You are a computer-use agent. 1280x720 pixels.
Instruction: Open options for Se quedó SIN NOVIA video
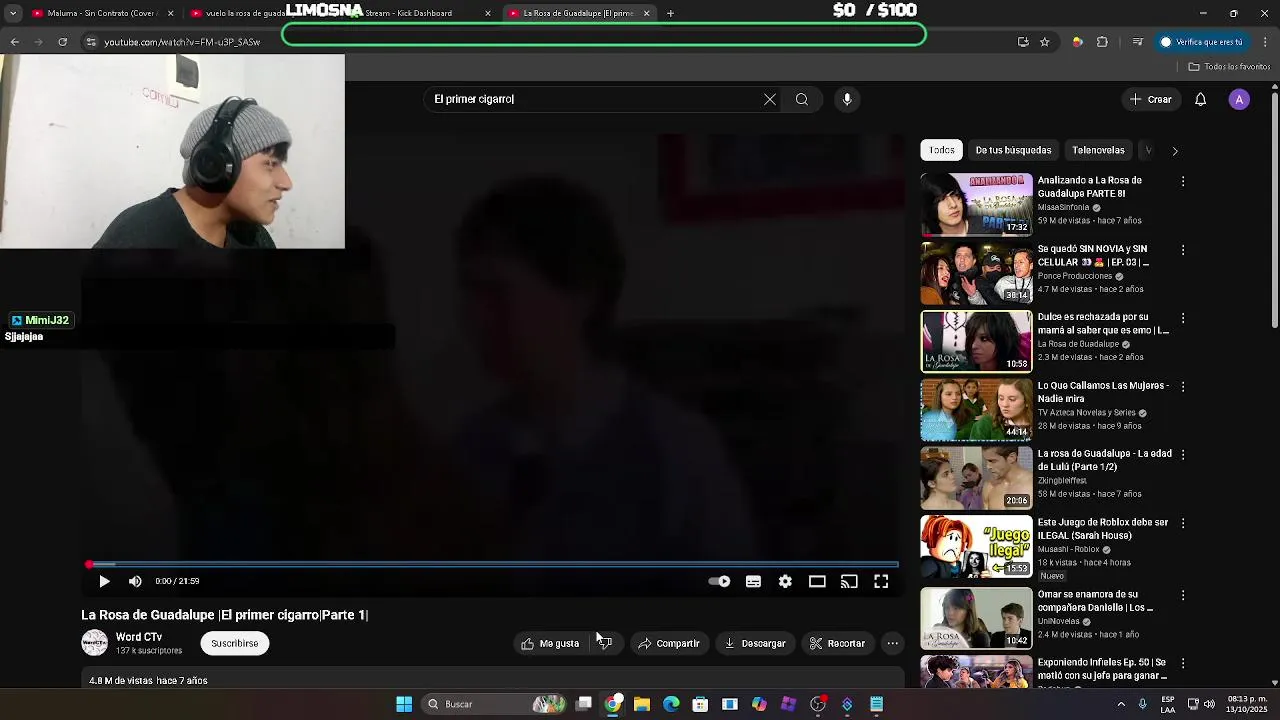(x=1183, y=250)
